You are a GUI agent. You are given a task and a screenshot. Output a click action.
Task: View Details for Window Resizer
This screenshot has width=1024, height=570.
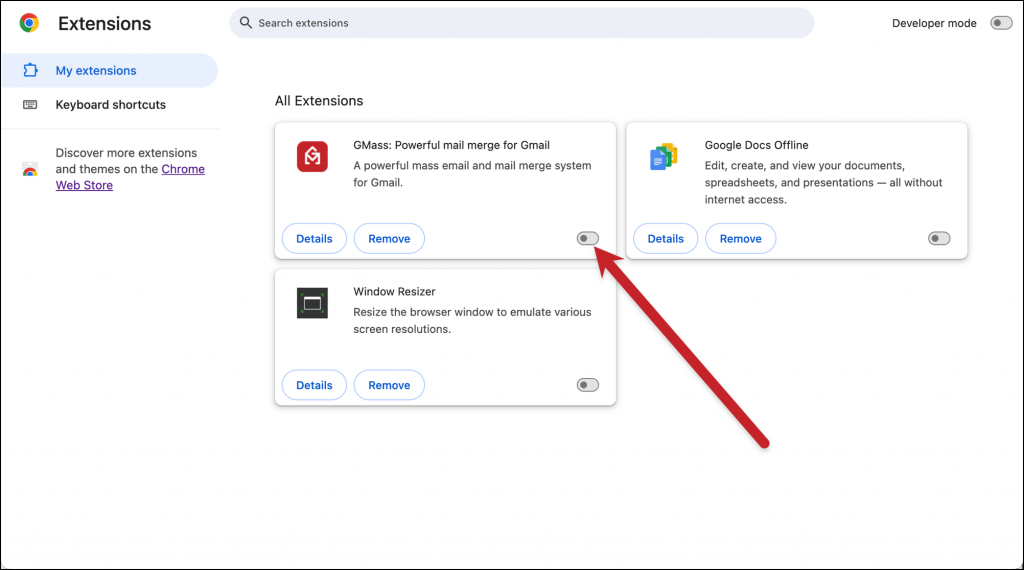click(314, 385)
